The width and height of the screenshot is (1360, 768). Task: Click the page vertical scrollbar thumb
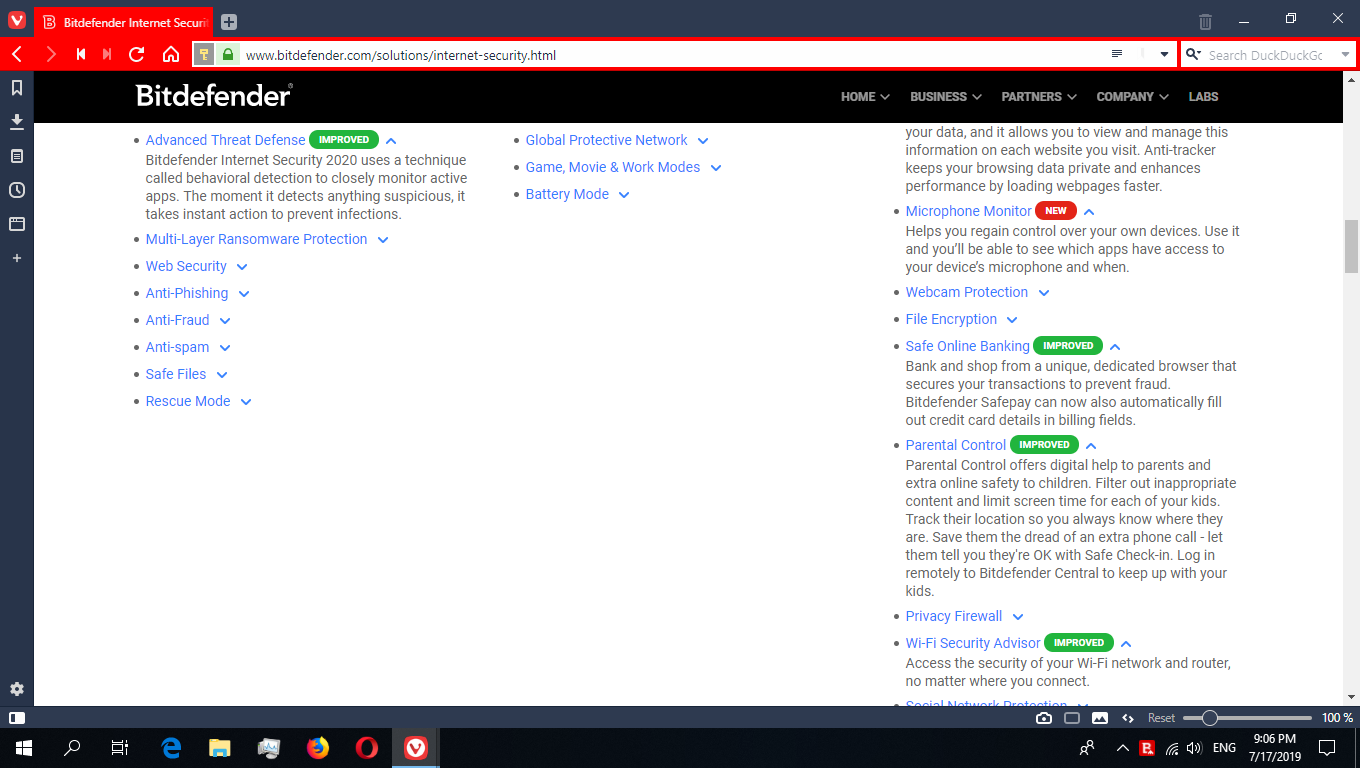(1351, 246)
